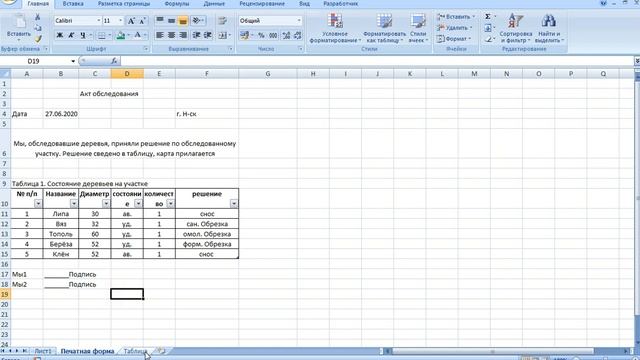Click Найти и выделить button
This screenshot has height=360, width=640.
click(549, 28)
